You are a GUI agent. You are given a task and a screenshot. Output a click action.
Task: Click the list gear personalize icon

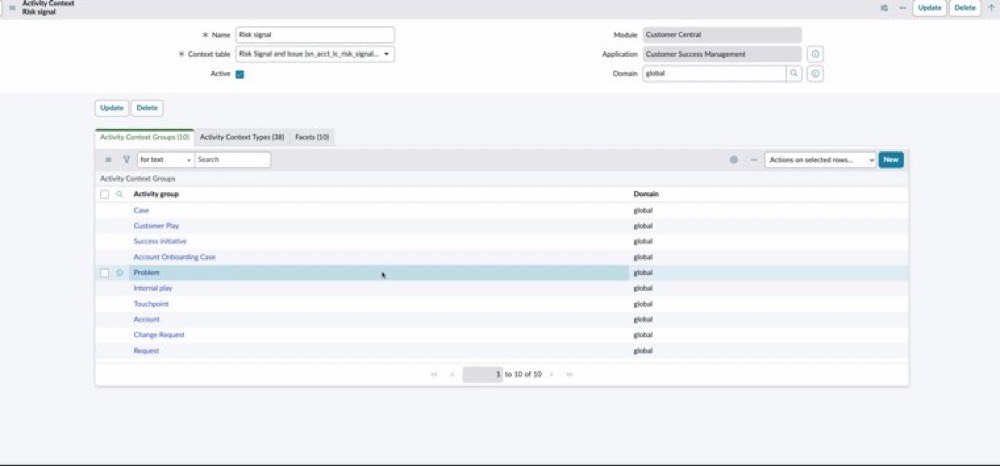click(x=734, y=159)
